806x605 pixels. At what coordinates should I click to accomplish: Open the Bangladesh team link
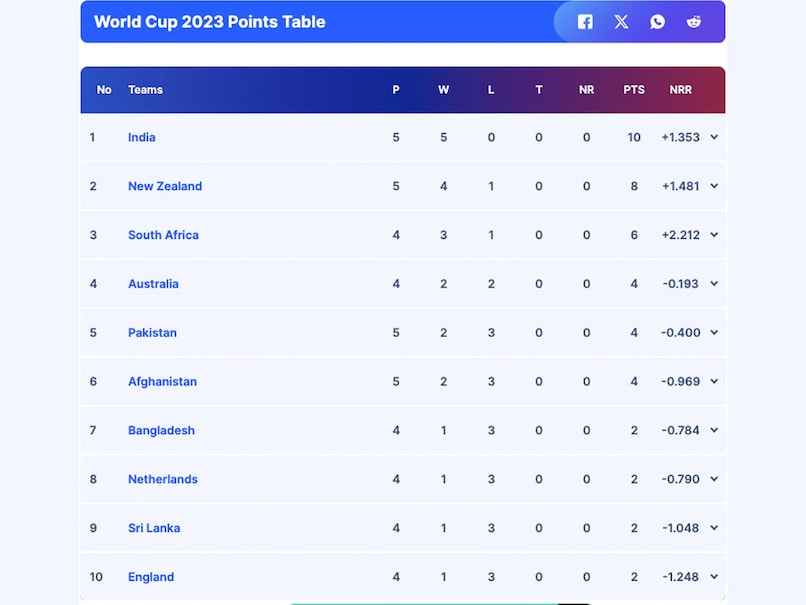(161, 430)
